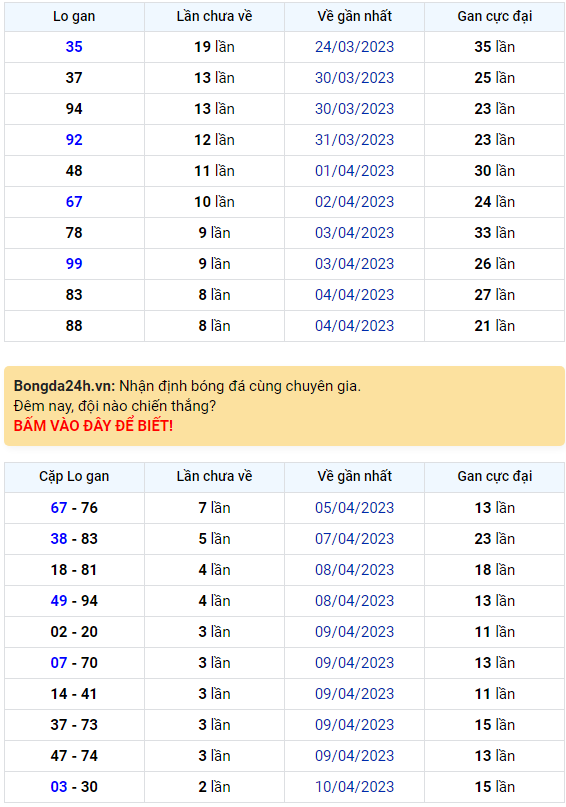Open date 04/04/2023 in the row for 88
This screenshot has width=566, height=807.
tap(355, 326)
